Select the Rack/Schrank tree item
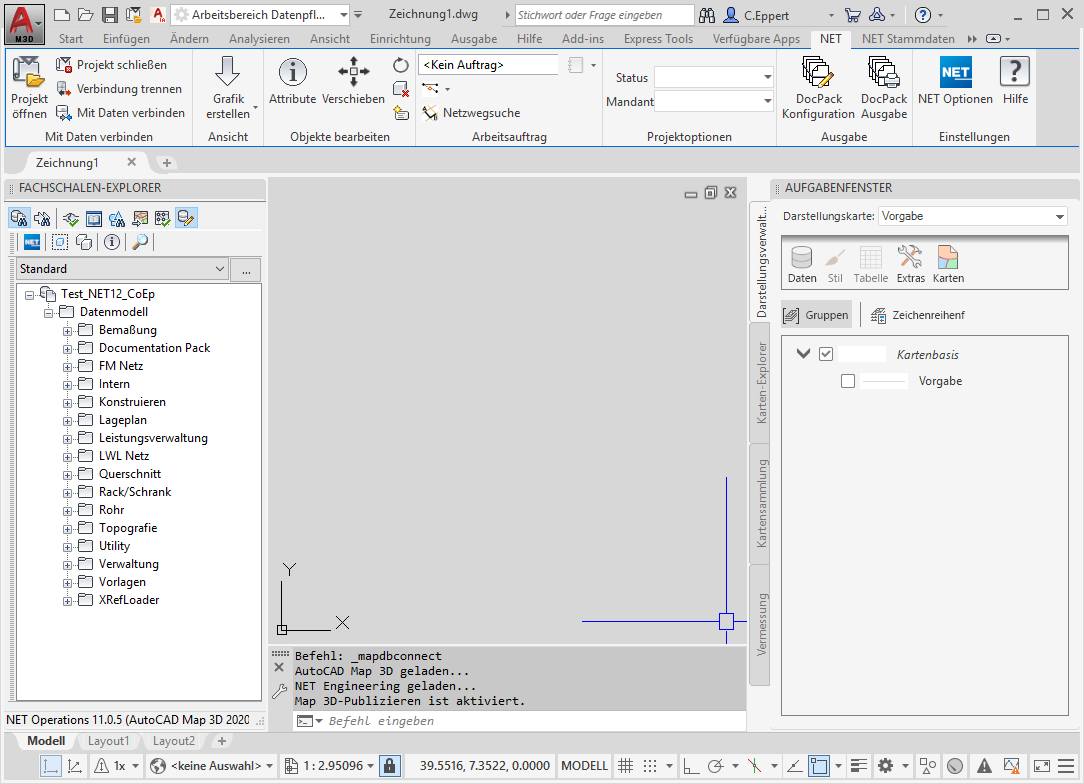The height and width of the screenshot is (784, 1084). coord(135,492)
